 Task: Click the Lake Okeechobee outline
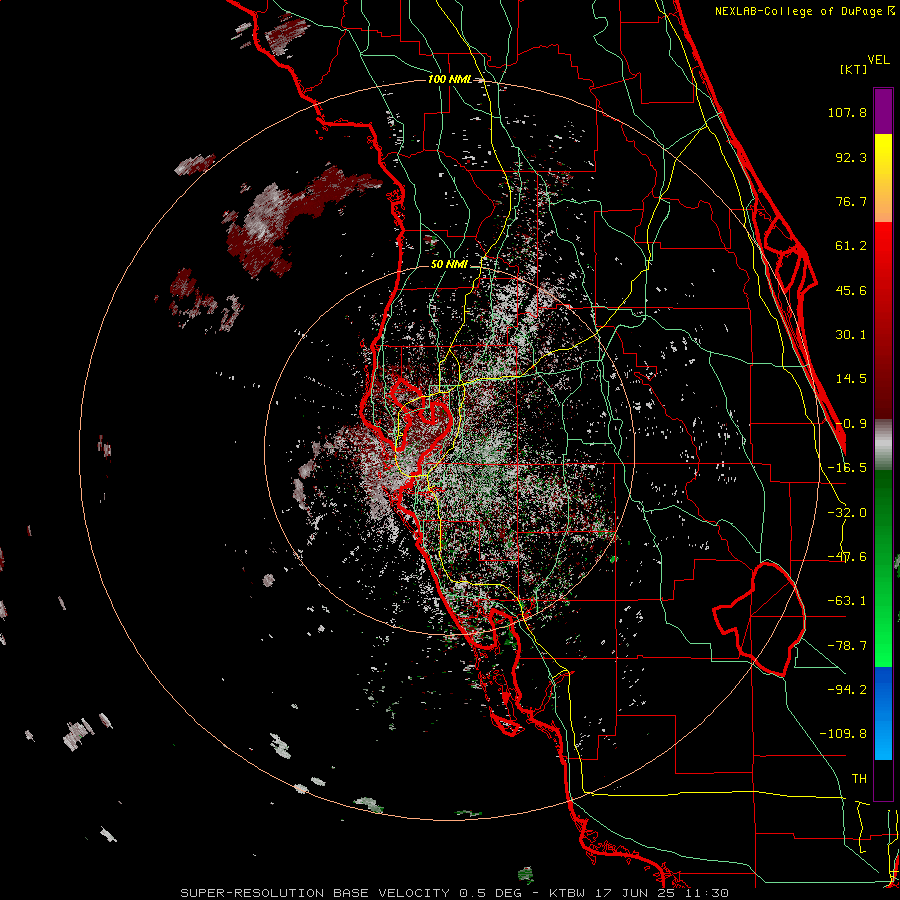pos(759,619)
